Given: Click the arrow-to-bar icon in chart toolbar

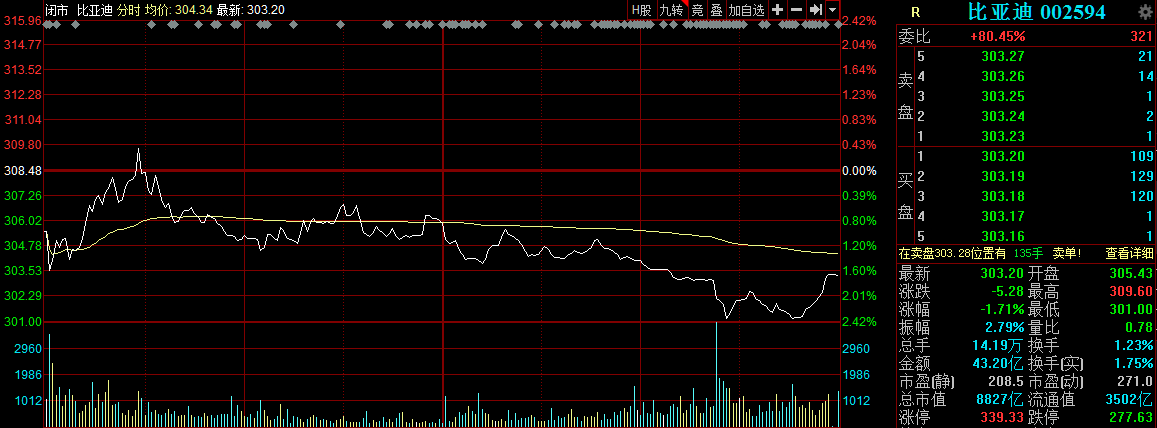Looking at the screenshot, I should tap(815, 10).
